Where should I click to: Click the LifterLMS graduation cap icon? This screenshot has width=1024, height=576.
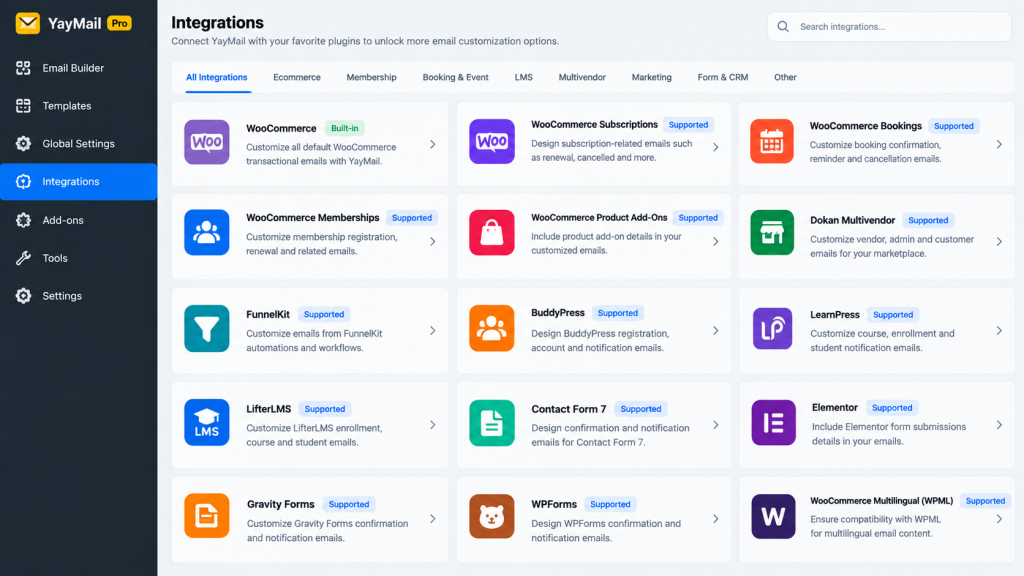click(206, 423)
